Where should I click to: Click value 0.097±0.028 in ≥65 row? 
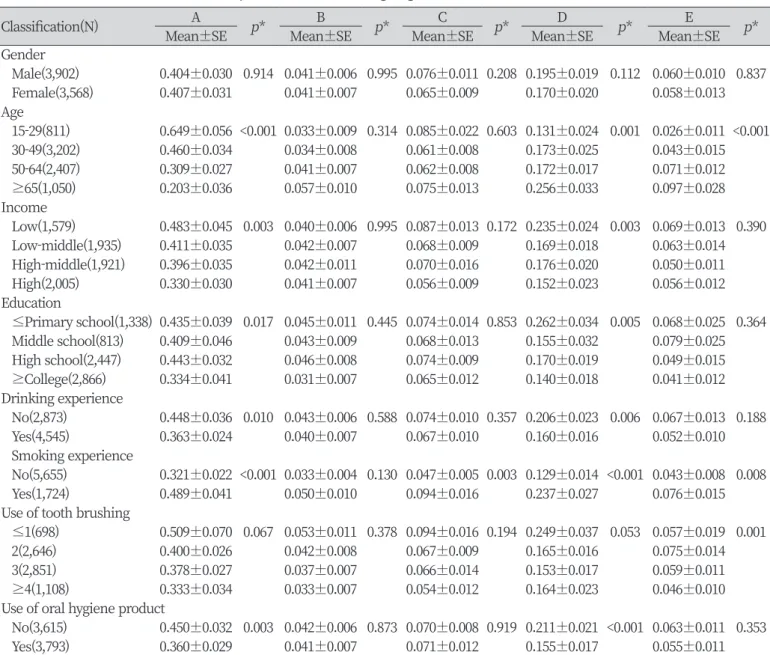pos(688,189)
